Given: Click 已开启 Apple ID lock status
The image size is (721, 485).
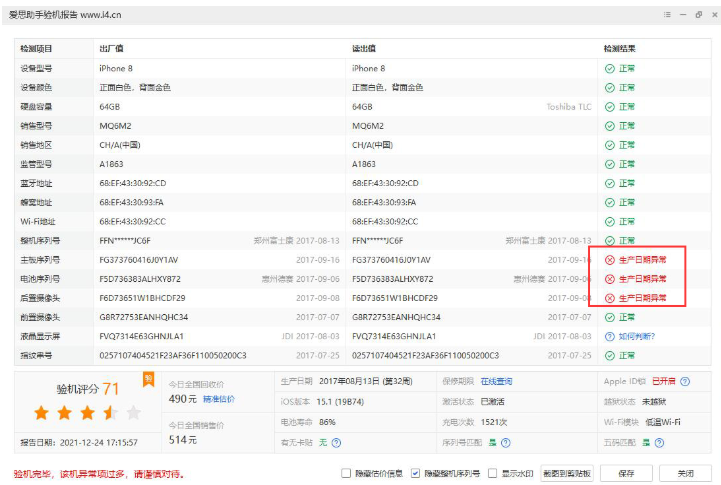Looking at the screenshot, I should pos(664,382).
